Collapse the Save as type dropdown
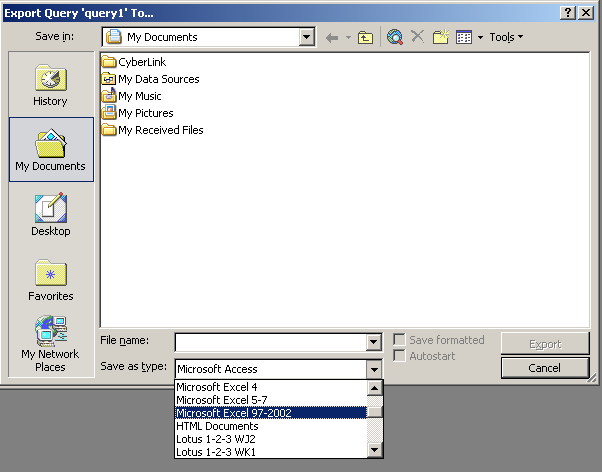Image resolution: width=602 pixels, height=472 pixels. [374, 369]
